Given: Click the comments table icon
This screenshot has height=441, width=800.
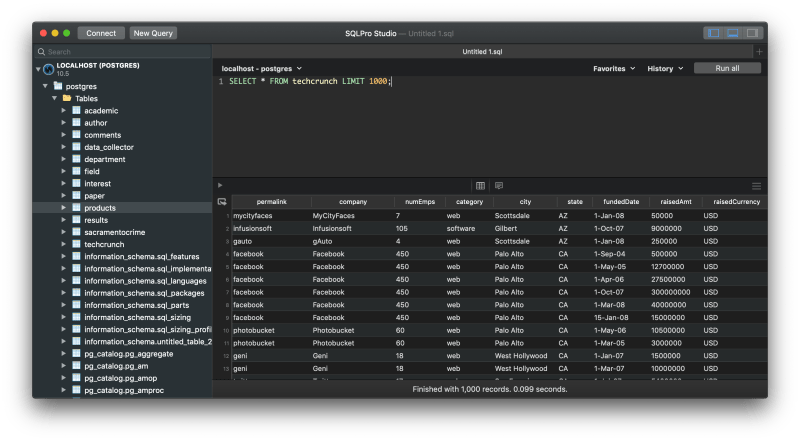Looking at the screenshot, I should [77, 135].
